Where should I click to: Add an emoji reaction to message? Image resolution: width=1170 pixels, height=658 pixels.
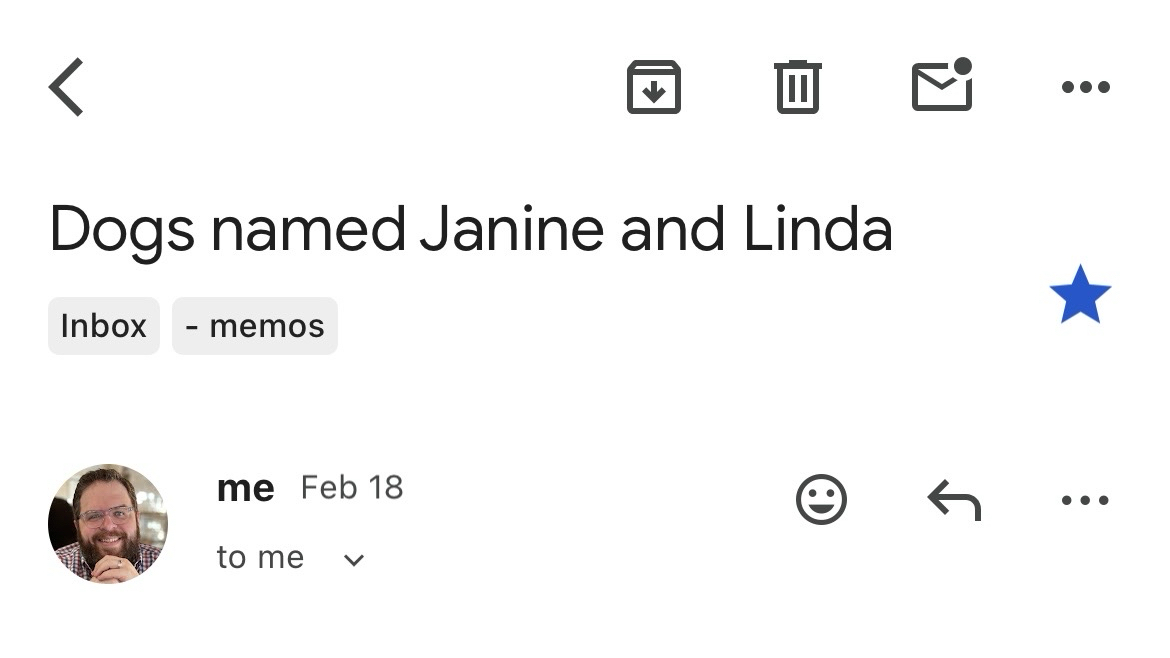(x=821, y=499)
